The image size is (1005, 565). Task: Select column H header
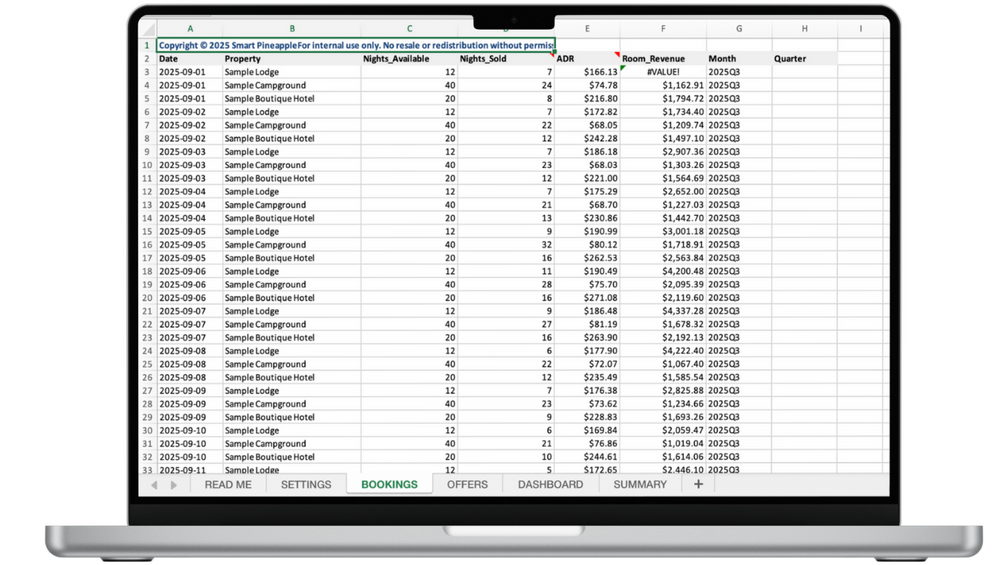click(x=804, y=29)
